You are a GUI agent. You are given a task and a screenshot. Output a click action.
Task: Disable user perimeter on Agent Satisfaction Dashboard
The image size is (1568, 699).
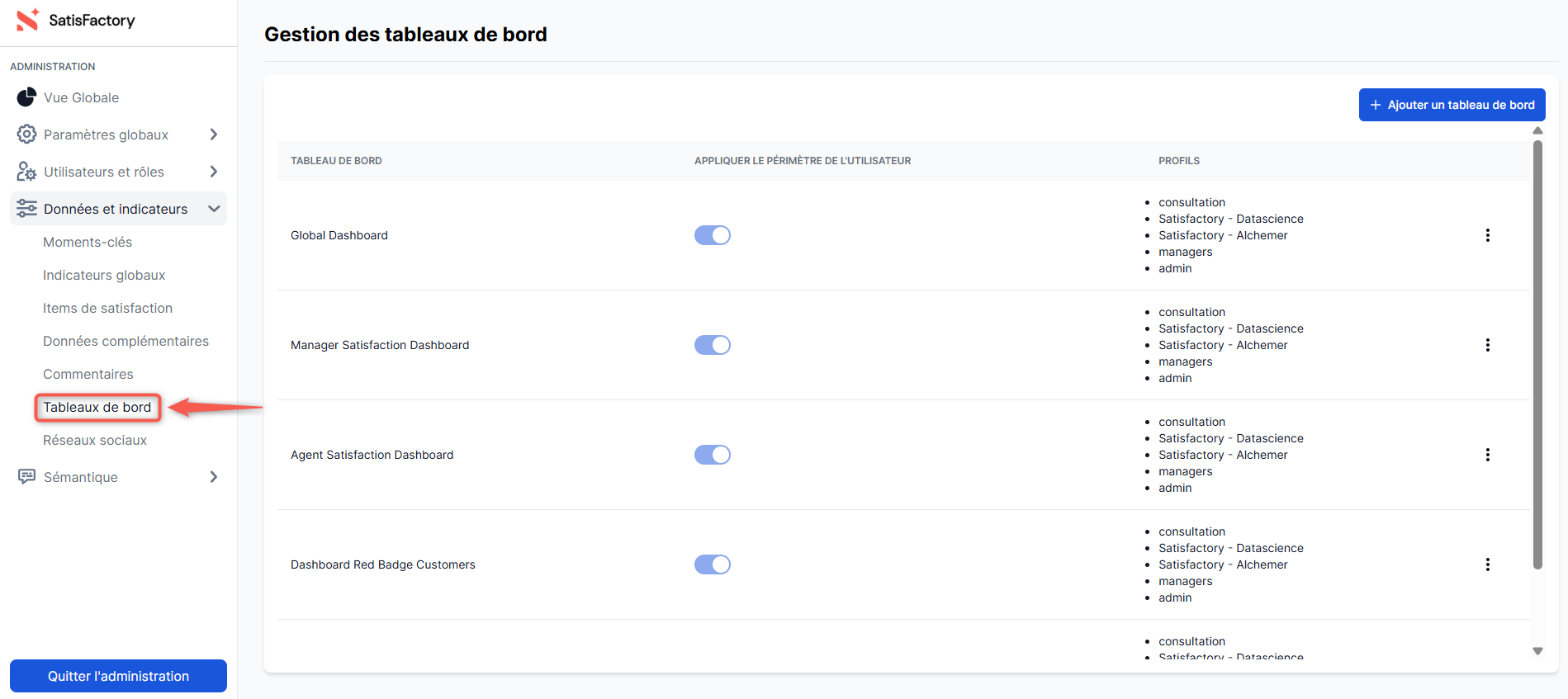[x=712, y=455]
